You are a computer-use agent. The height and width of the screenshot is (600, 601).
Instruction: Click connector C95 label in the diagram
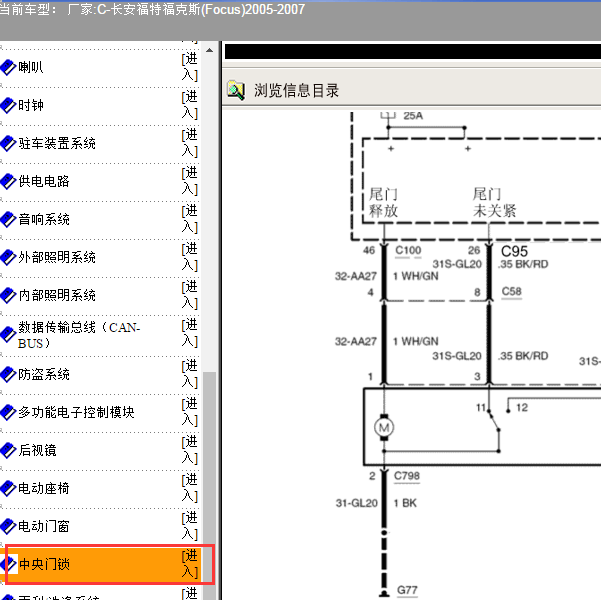pyautogui.click(x=514, y=252)
